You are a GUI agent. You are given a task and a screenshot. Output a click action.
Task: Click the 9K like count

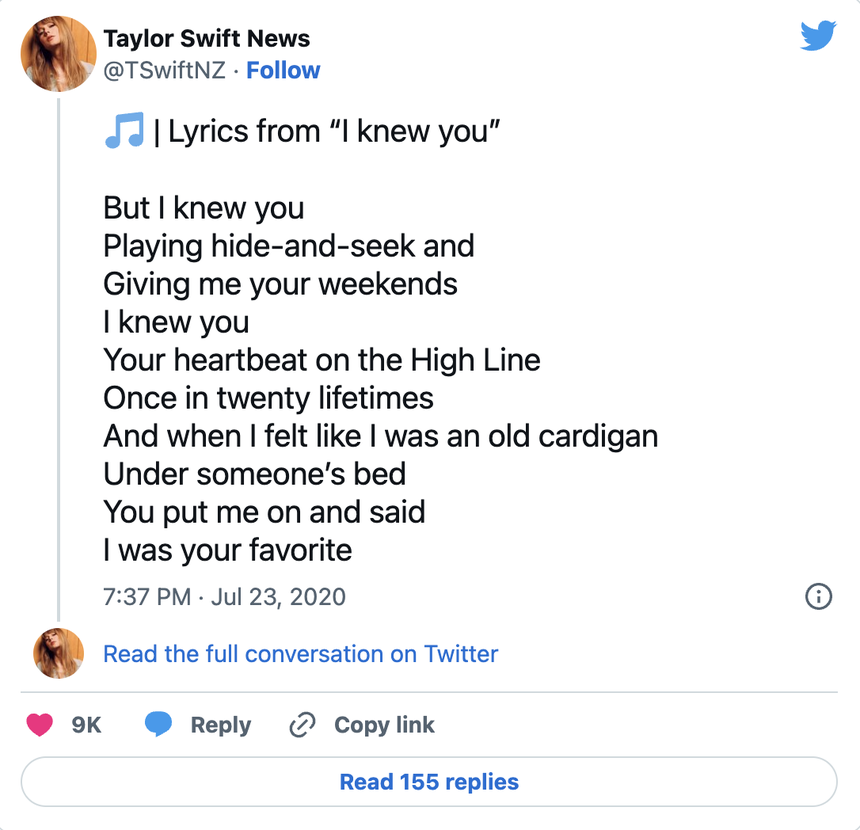(86, 725)
